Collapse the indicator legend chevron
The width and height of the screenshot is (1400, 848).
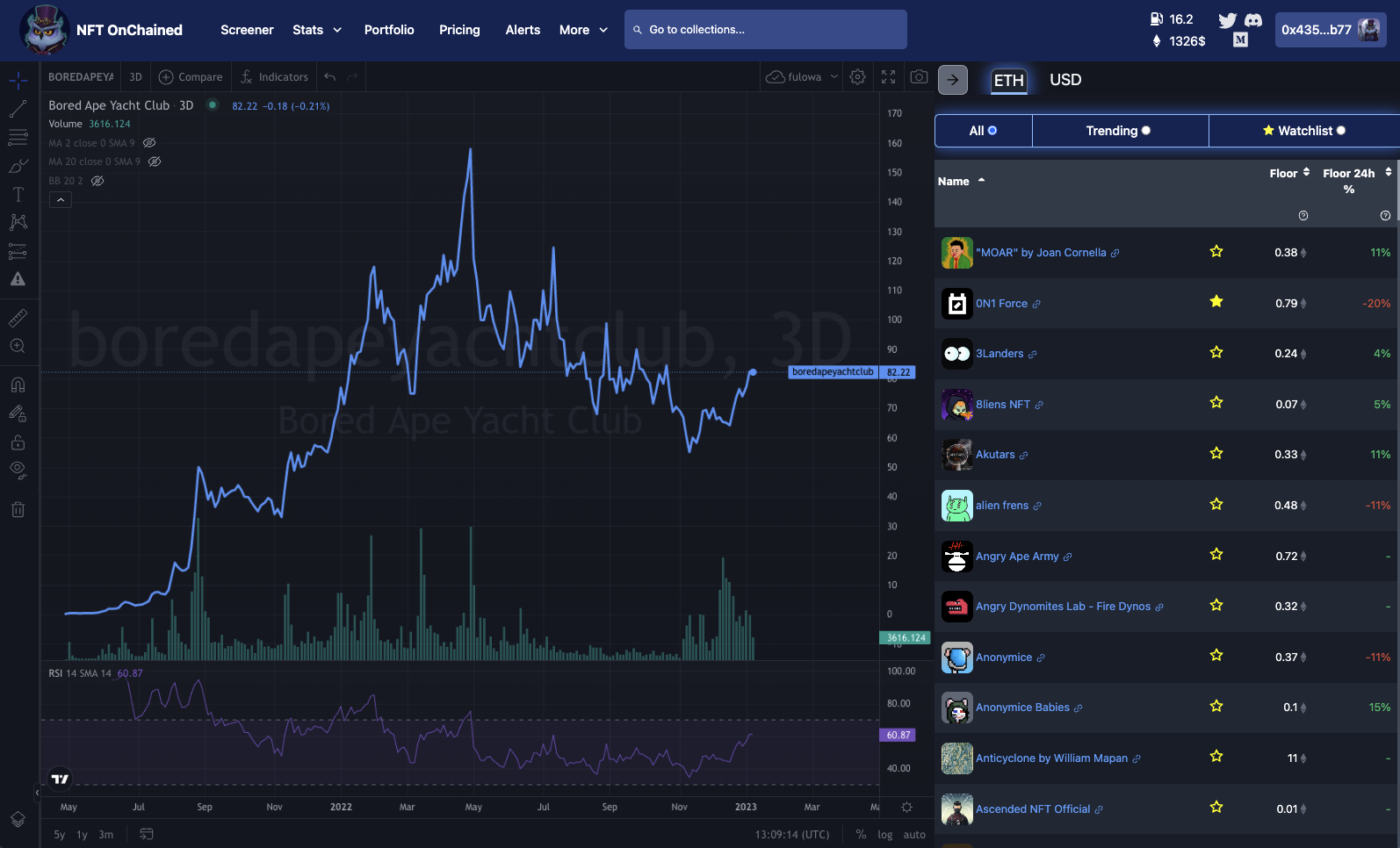61,200
